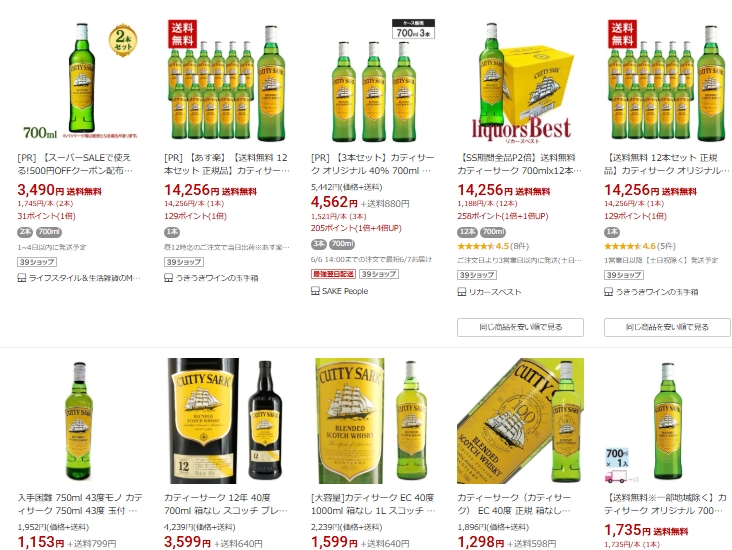Open the black Cutty Sark 12 bottle image
This screenshot has height=550, width=732.
[x=226, y=421]
